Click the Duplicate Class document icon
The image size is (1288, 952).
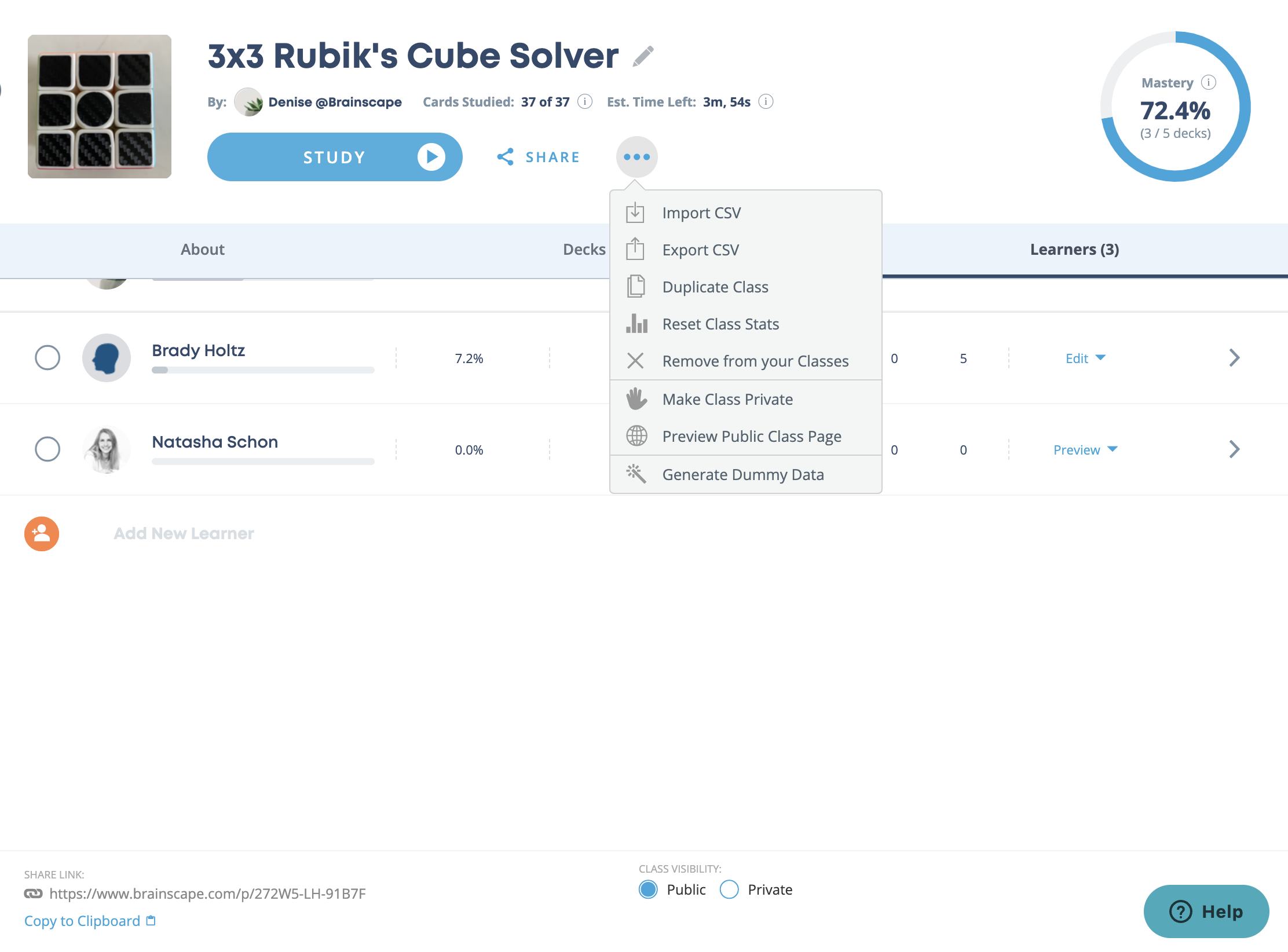635,287
